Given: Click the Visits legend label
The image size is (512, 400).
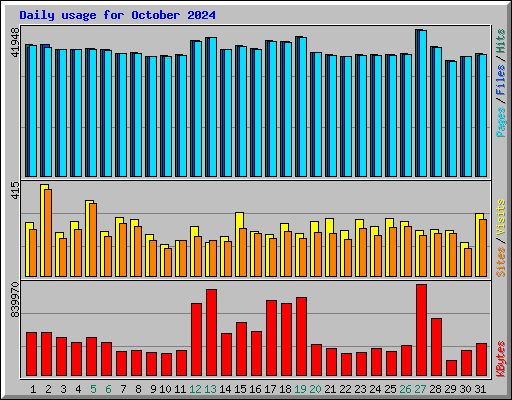Looking at the screenshot, I should 501,217.
